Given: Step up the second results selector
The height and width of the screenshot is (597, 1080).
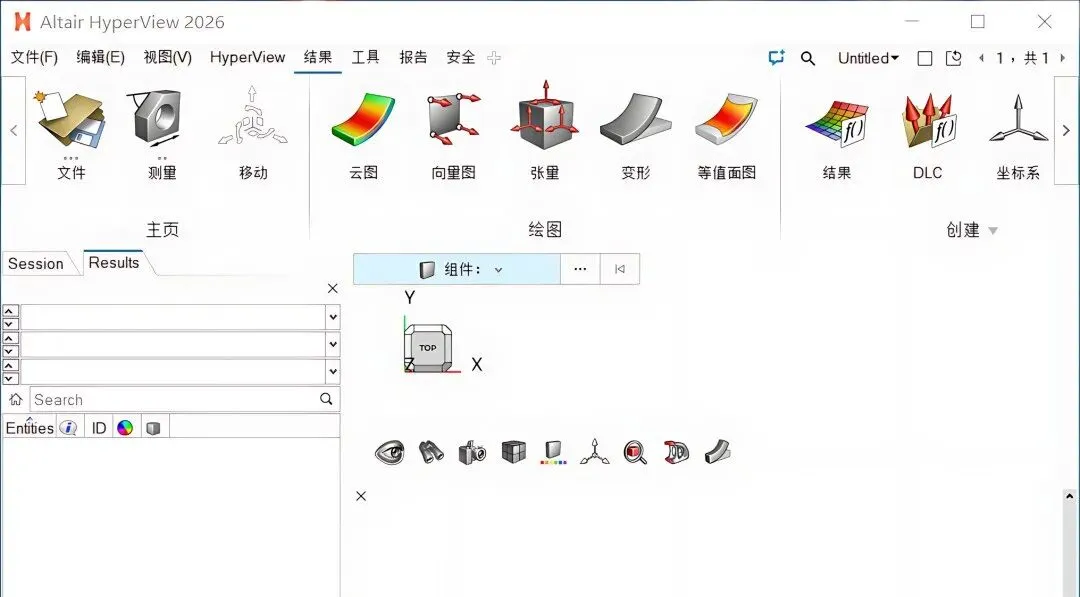Looking at the screenshot, I should (10, 338).
